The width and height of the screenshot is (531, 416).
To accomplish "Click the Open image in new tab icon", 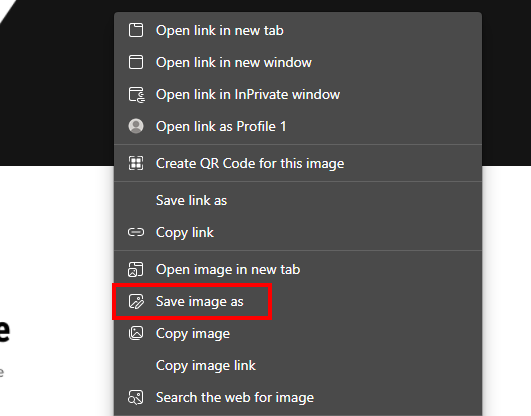I will (136, 269).
